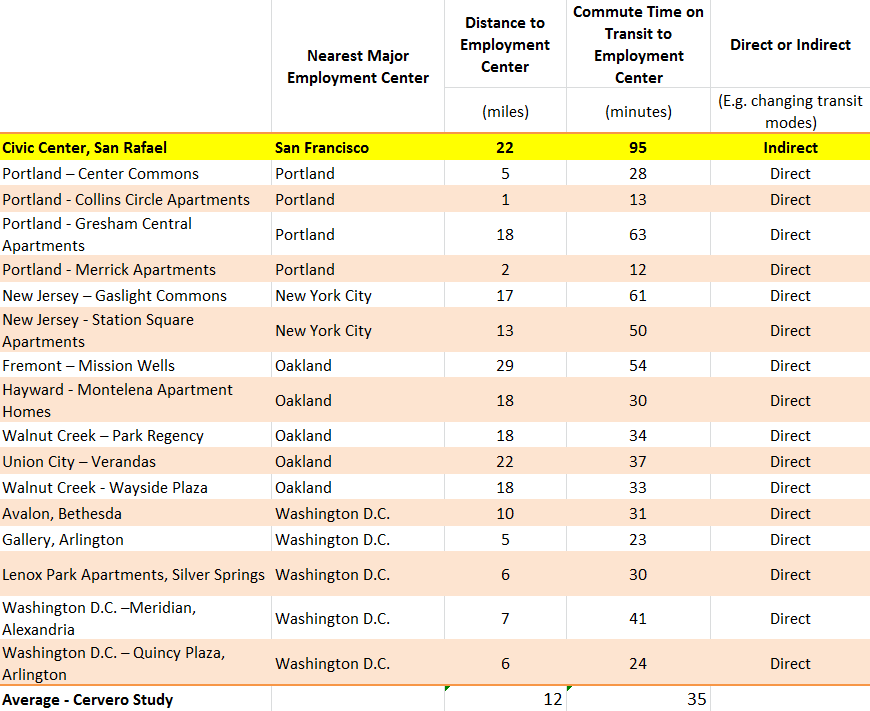Select commute time 23 in Gallery, Arlington row
The height and width of the screenshot is (711, 870).
pos(638,540)
